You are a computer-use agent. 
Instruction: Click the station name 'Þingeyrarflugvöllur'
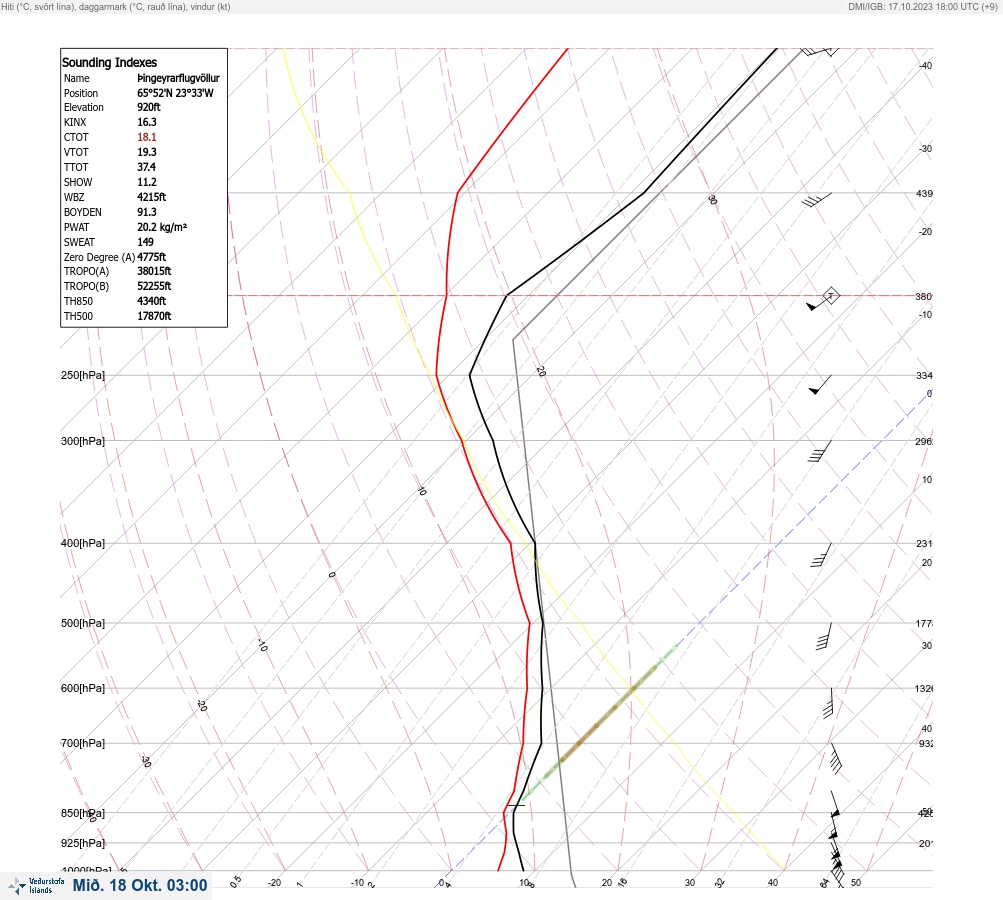(x=178, y=78)
